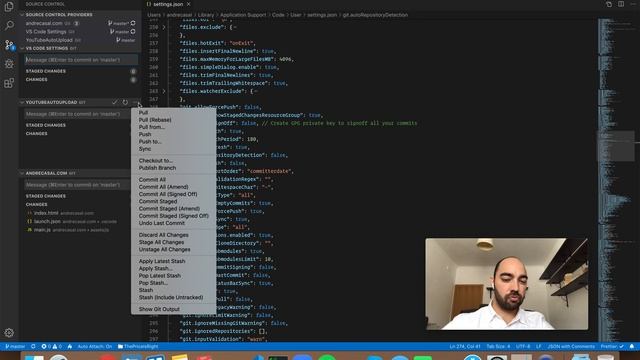This screenshot has height=360, width=640.
Task: Open the Source Control view icon
Action: [x=9, y=44]
